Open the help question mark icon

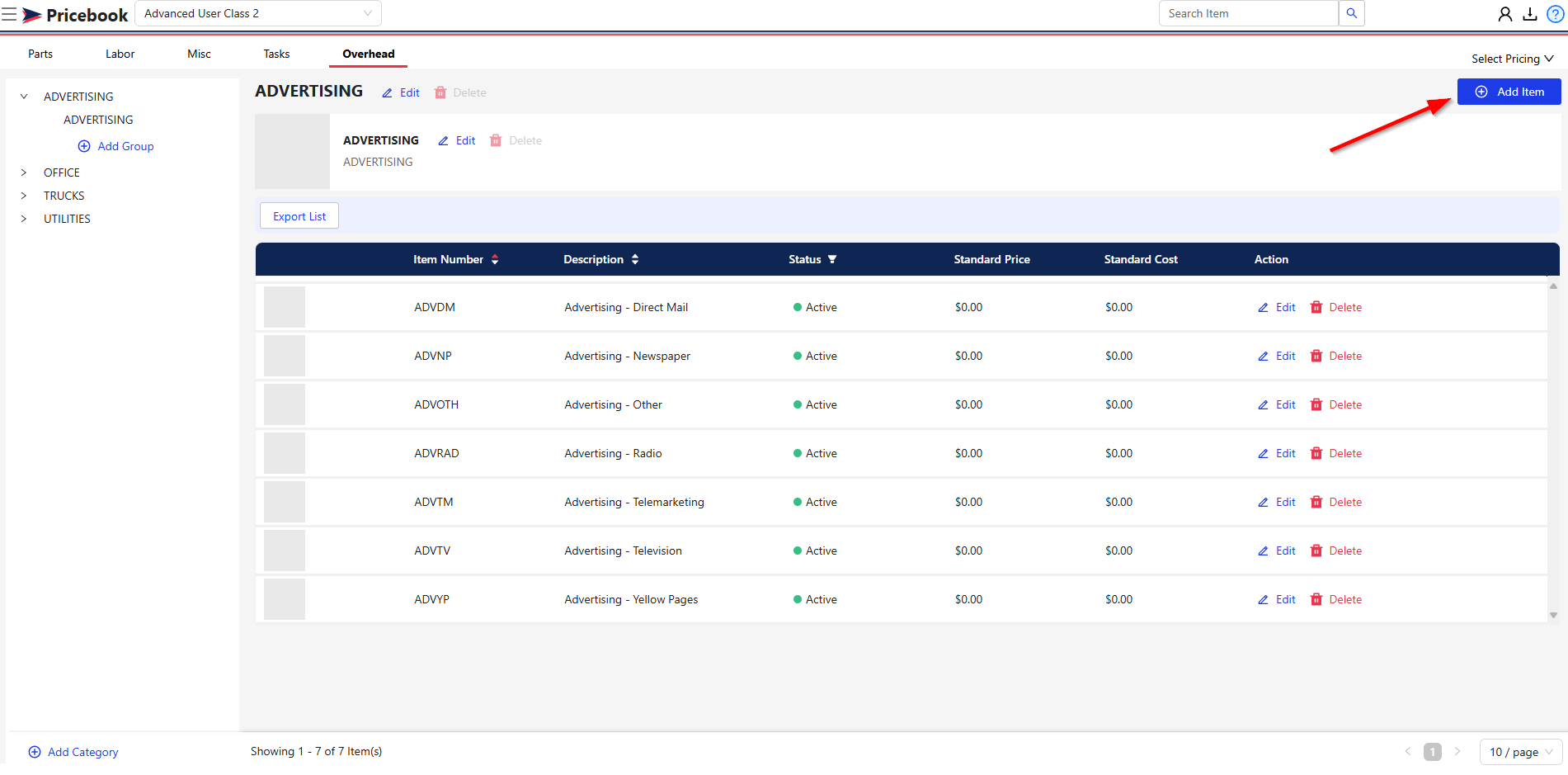point(1556,14)
